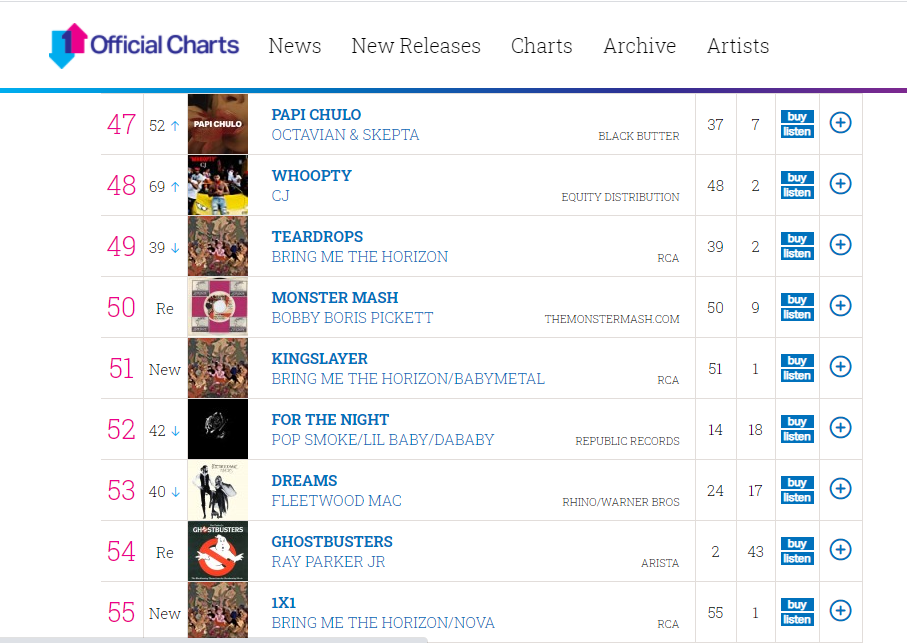
Task: Click the plus icon for Kingslayer
Action: point(841,367)
